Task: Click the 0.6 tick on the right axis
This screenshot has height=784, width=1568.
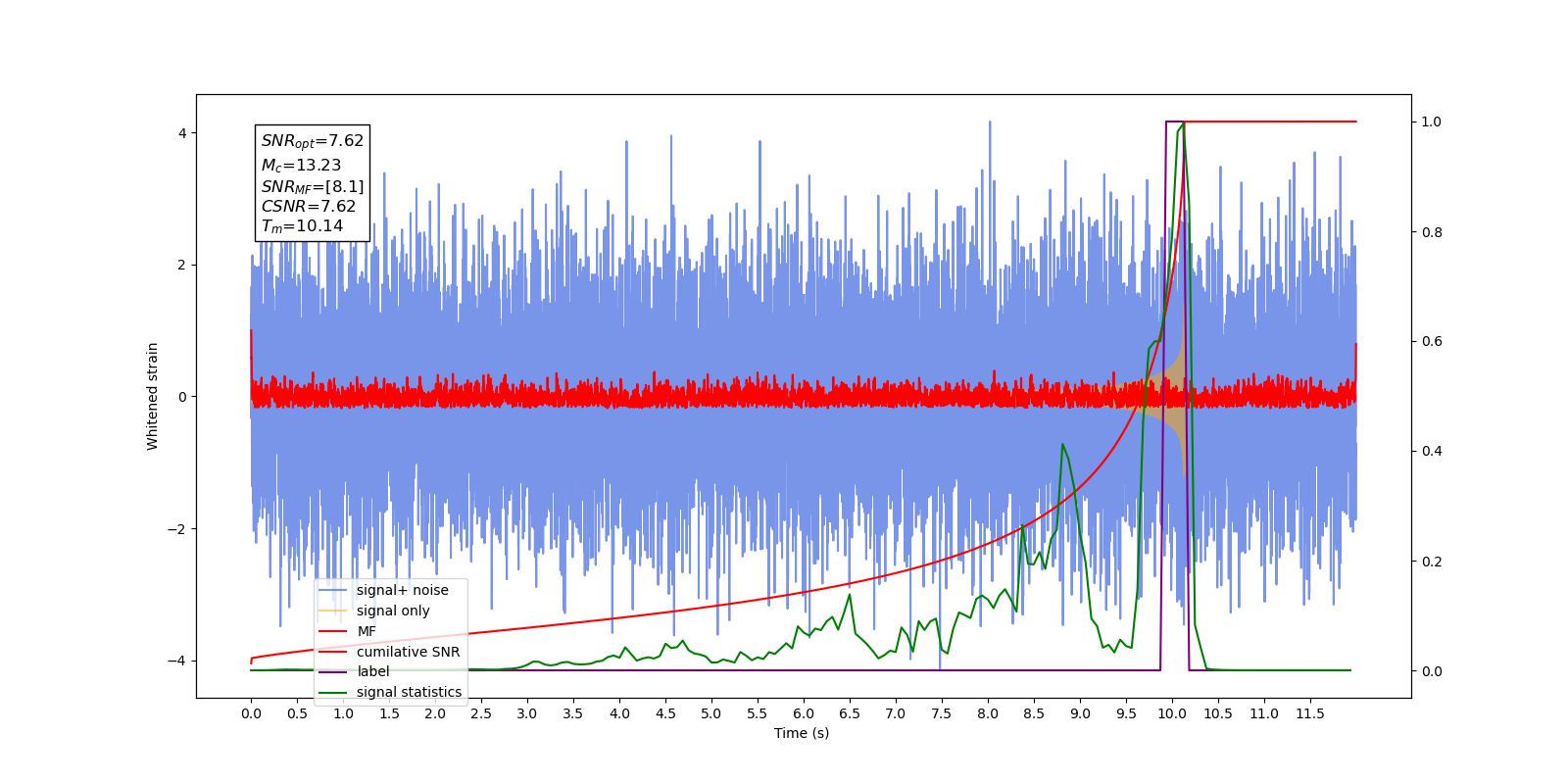Action: pyautogui.click(x=1432, y=342)
